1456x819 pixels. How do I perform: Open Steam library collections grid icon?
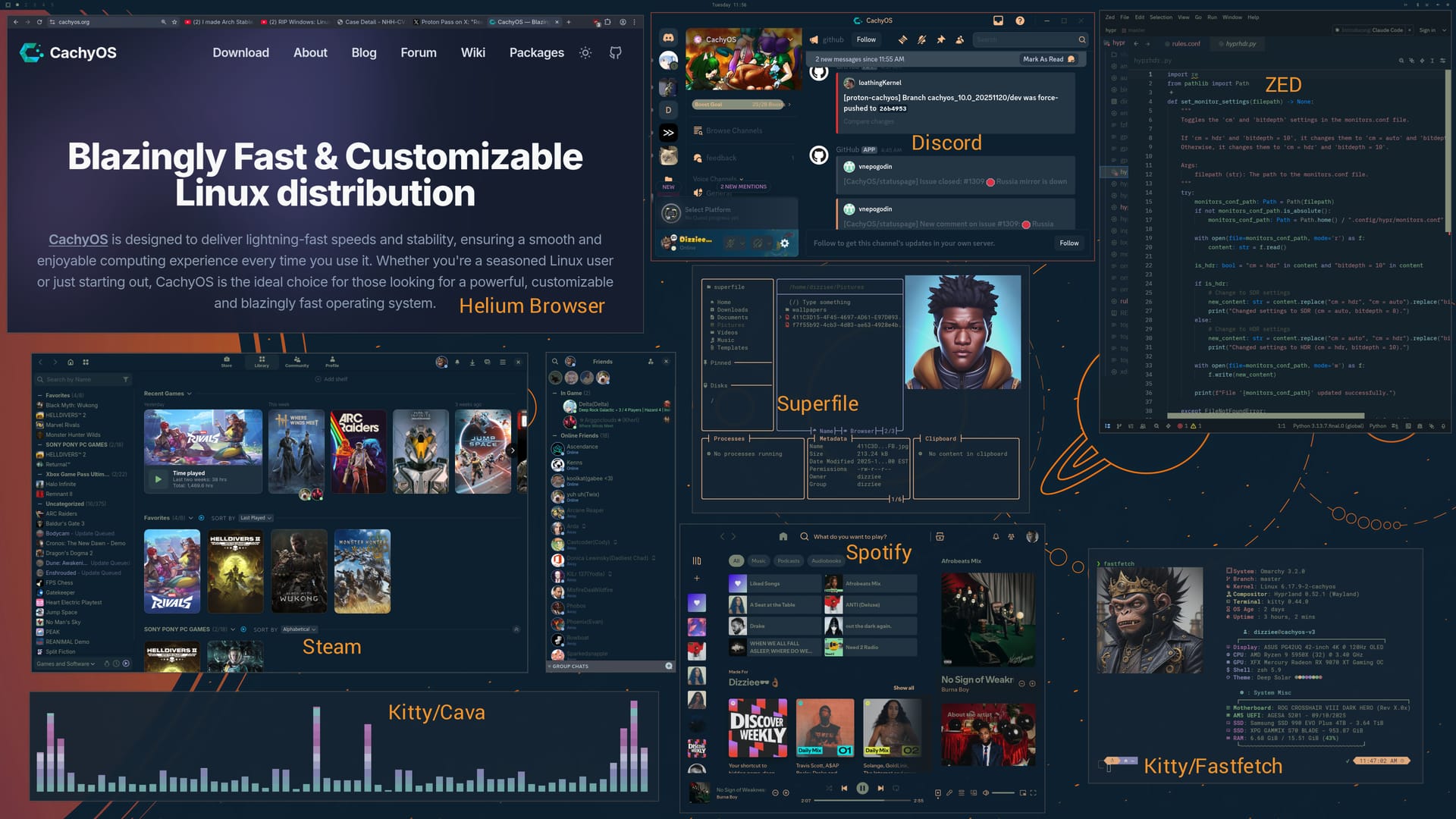click(x=86, y=362)
